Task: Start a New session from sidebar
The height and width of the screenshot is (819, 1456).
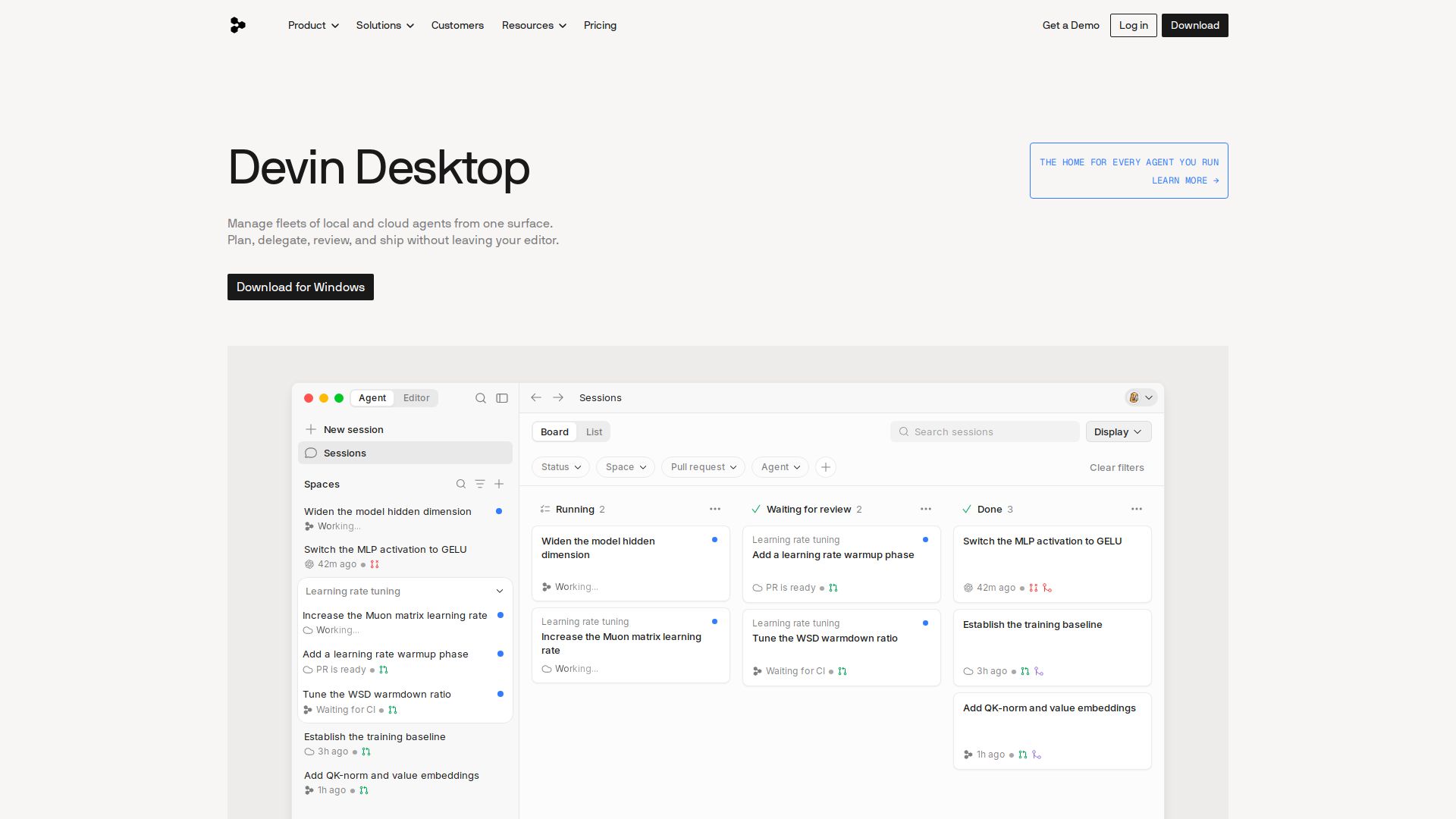Action: pyautogui.click(x=405, y=429)
